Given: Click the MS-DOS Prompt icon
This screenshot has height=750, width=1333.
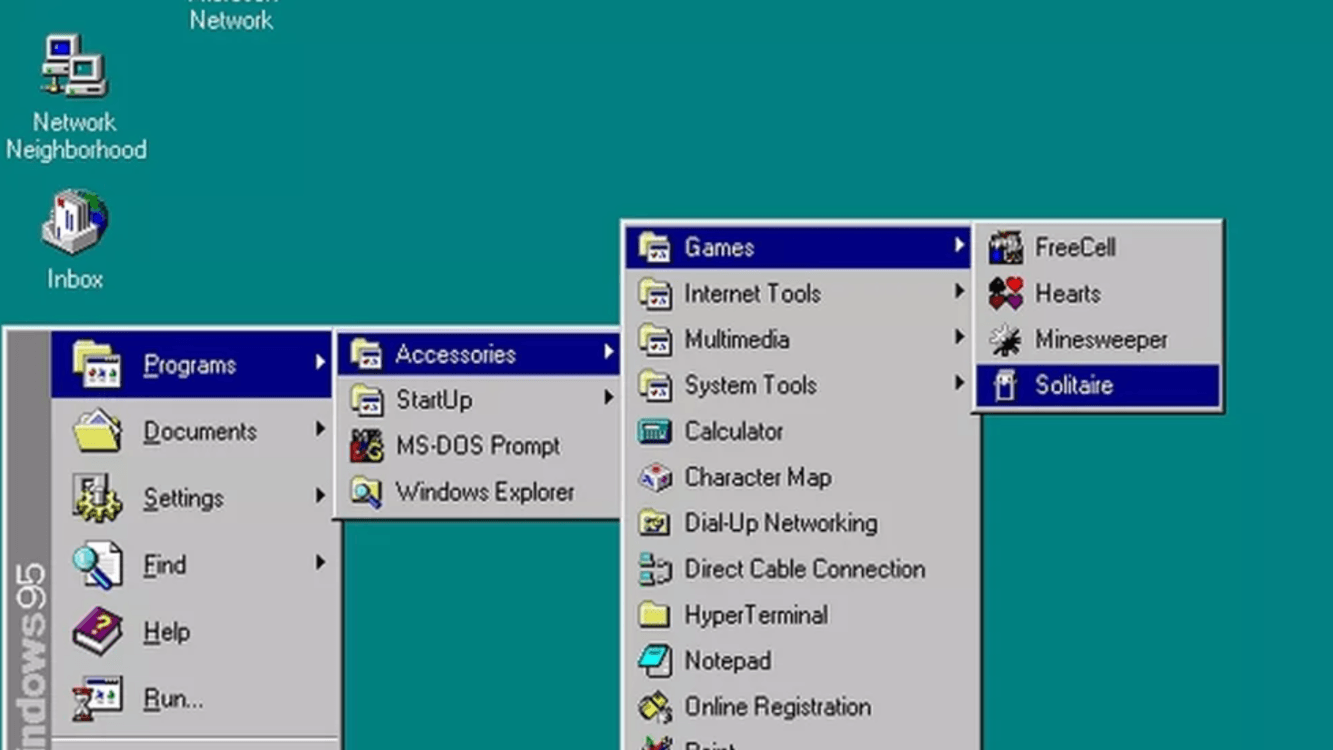Looking at the screenshot, I should (x=366, y=446).
